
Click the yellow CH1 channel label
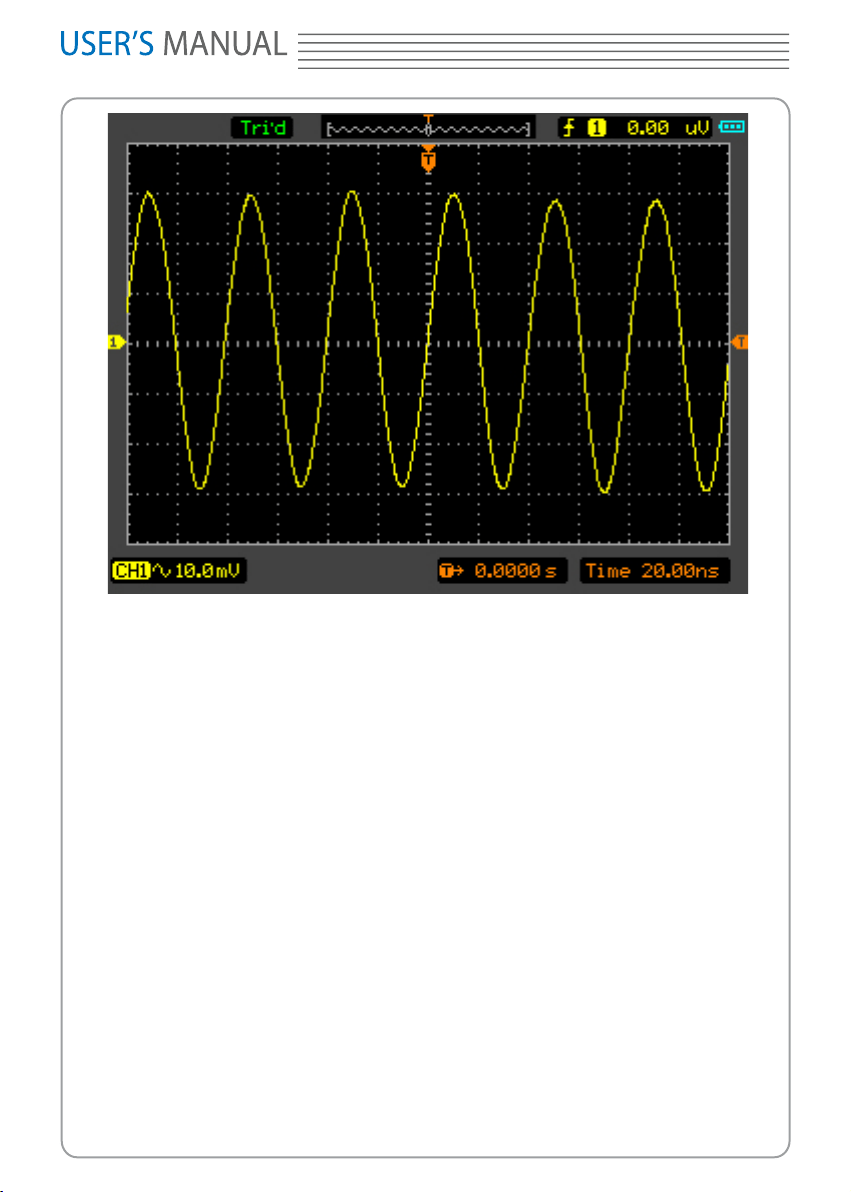click(x=131, y=570)
